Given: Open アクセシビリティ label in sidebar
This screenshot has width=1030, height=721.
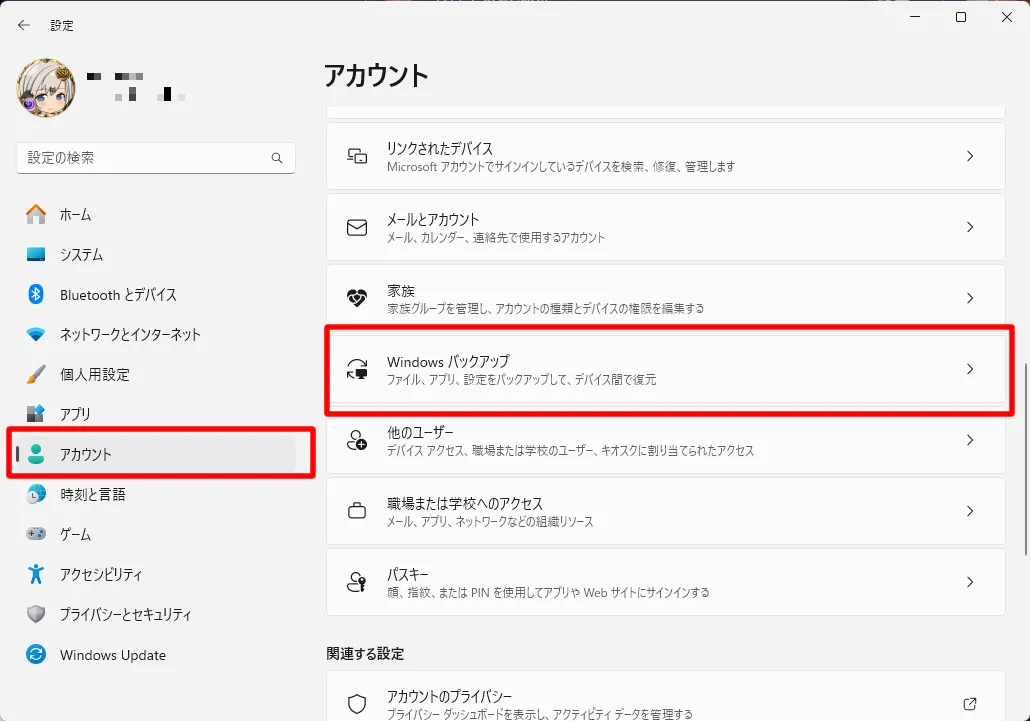Looking at the screenshot, I should [101, 575].
